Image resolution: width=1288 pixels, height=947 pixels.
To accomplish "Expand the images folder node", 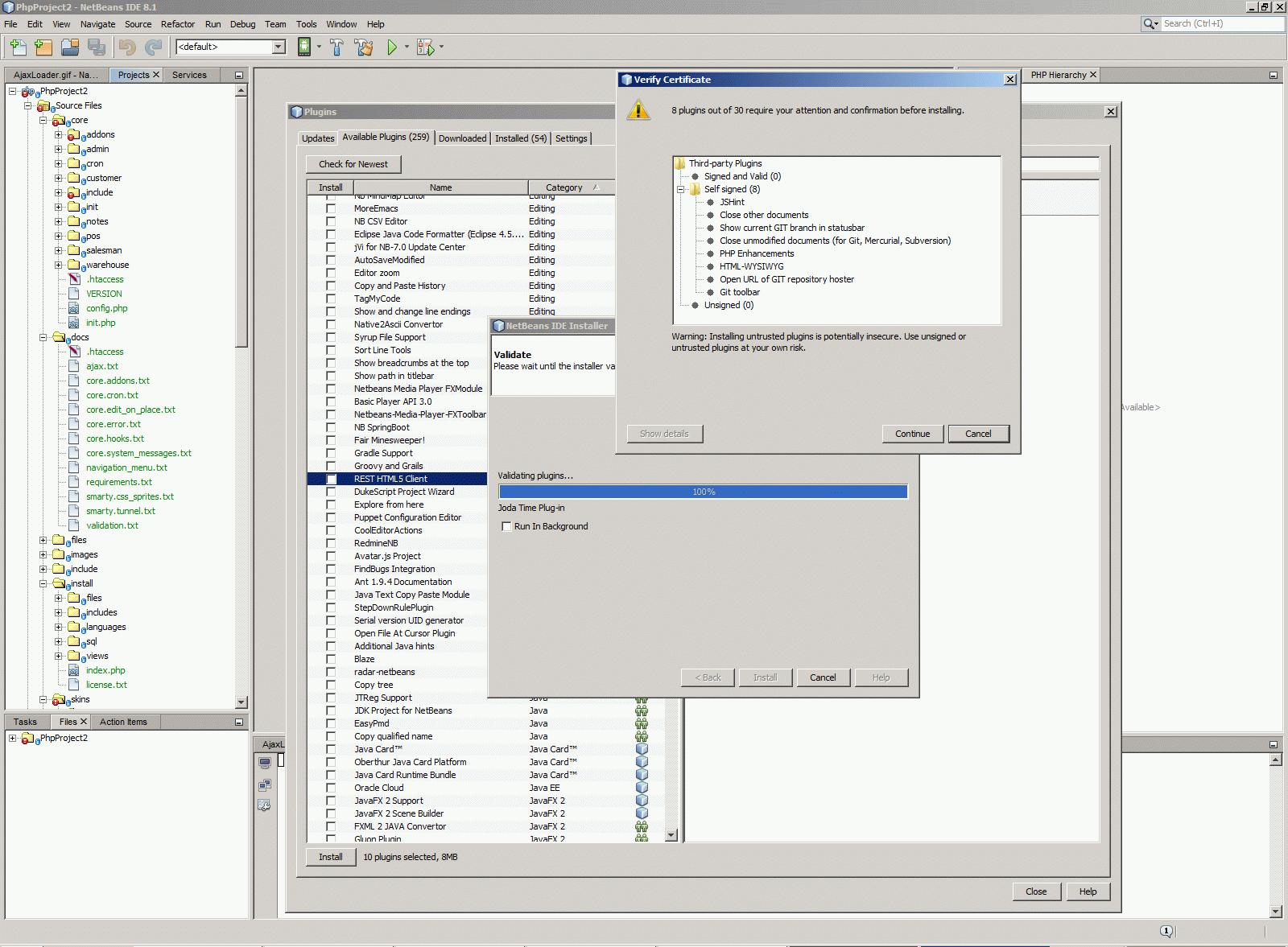I will click(x=43, y=555).
